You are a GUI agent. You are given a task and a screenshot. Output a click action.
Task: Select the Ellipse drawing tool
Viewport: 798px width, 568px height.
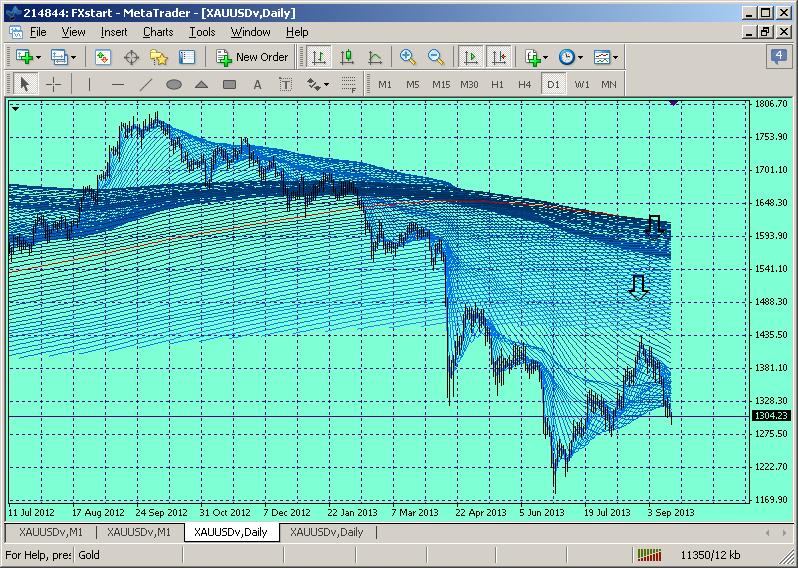(x=173, y=85)
